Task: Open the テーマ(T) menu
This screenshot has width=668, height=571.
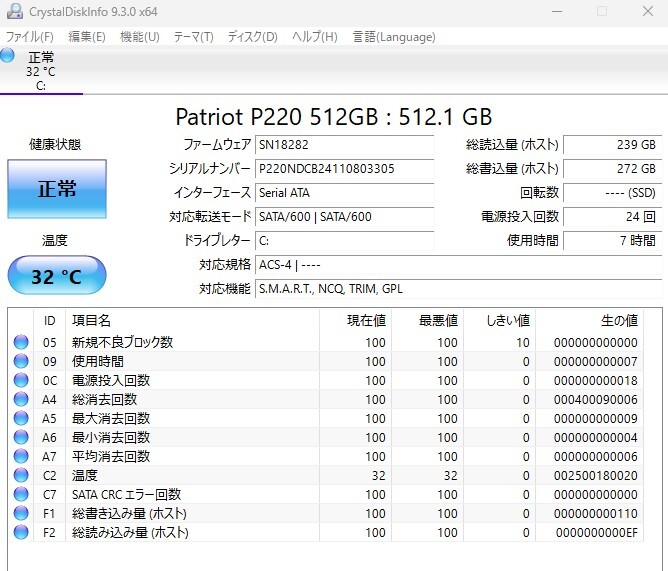Action: [x=193, y=37]
